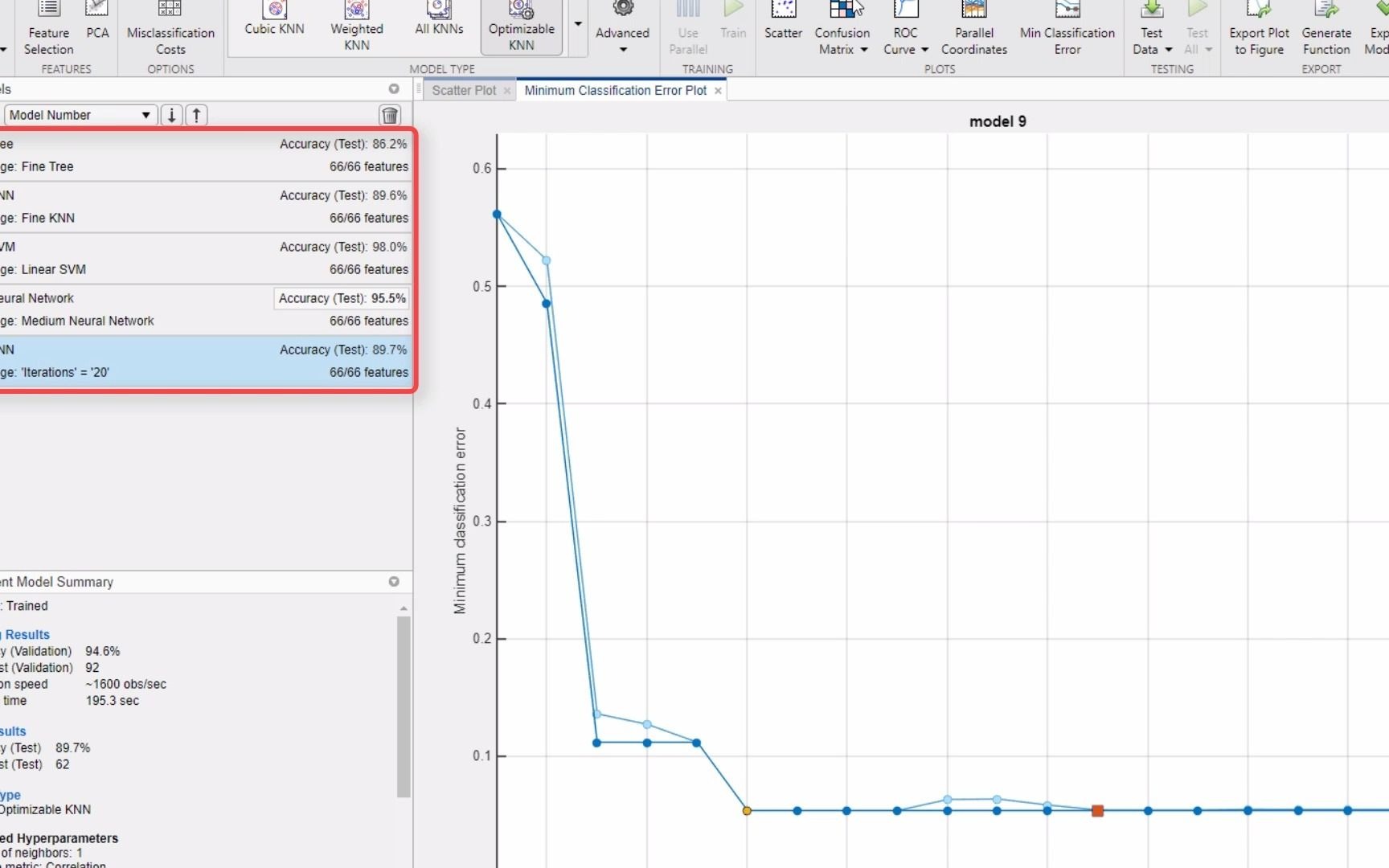Select the Linear SVM model in the list
This screenshot has width=1389, height=868.
(x=201, y=257)
